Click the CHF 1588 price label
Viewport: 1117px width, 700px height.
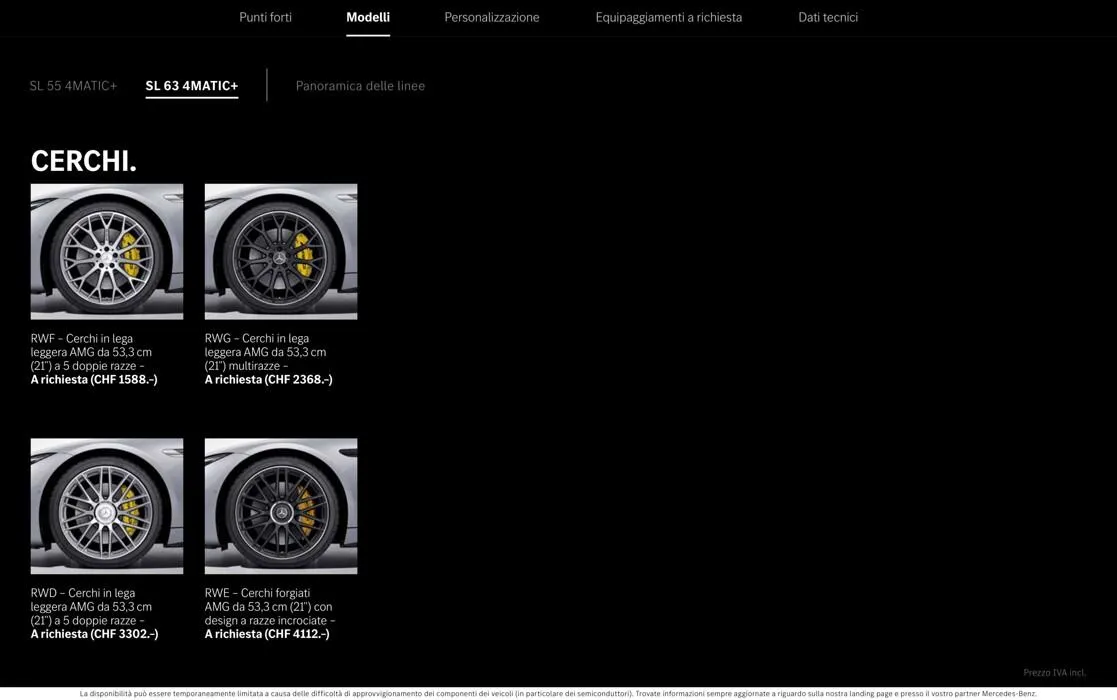[x=94, y=380]
